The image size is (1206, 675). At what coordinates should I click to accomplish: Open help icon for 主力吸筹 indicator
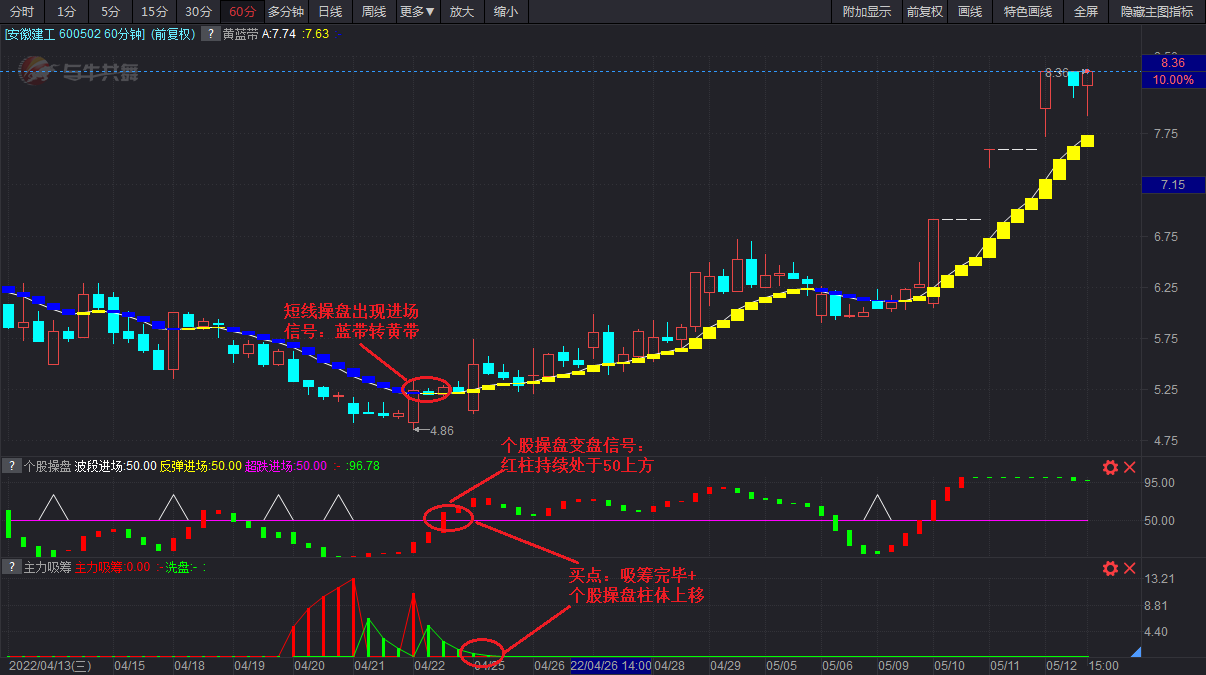point(11,567)
